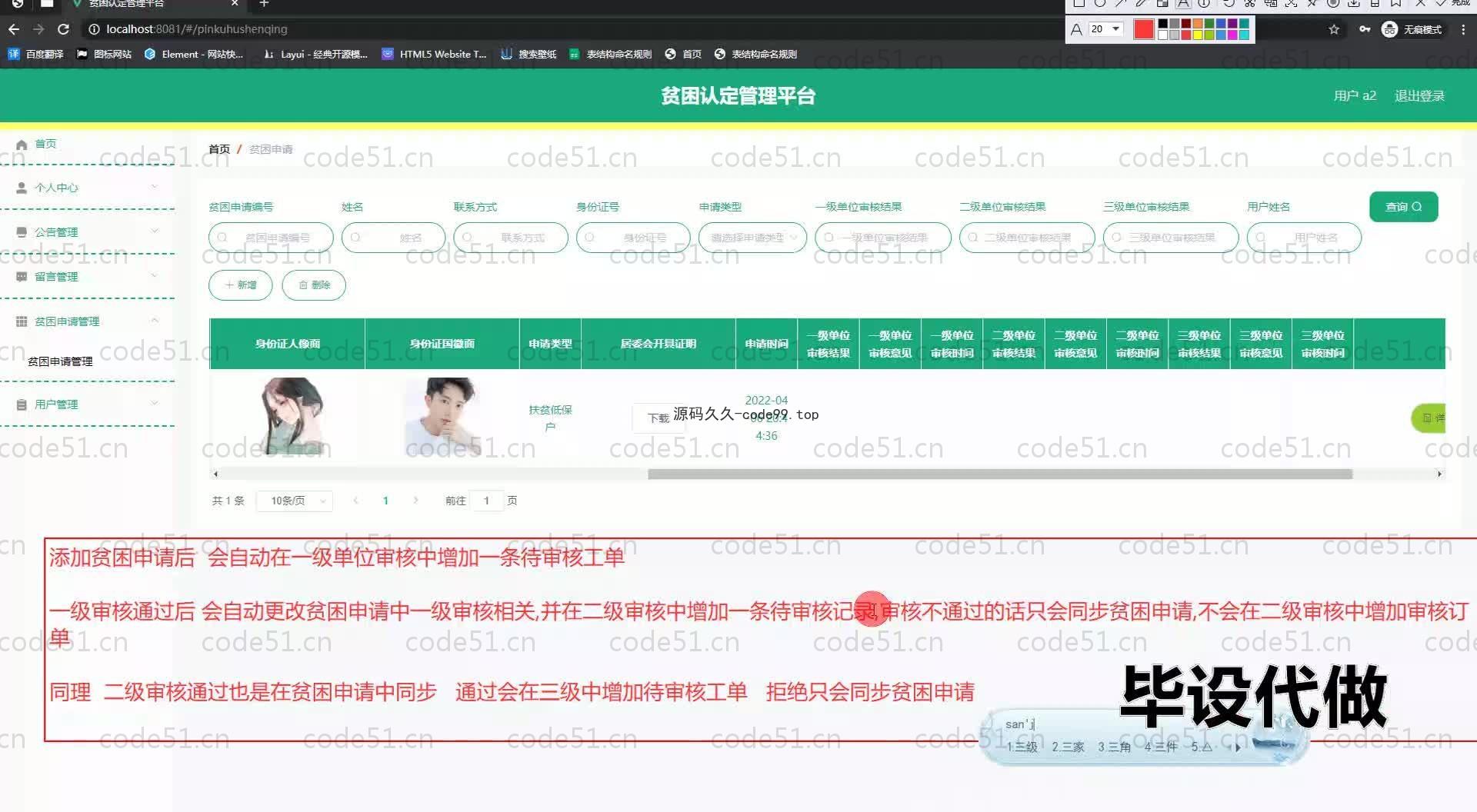Open the 首页 sidebar menu item
Image resolution: width=1477 pixels, height=812 pixels.
(45, 144)
